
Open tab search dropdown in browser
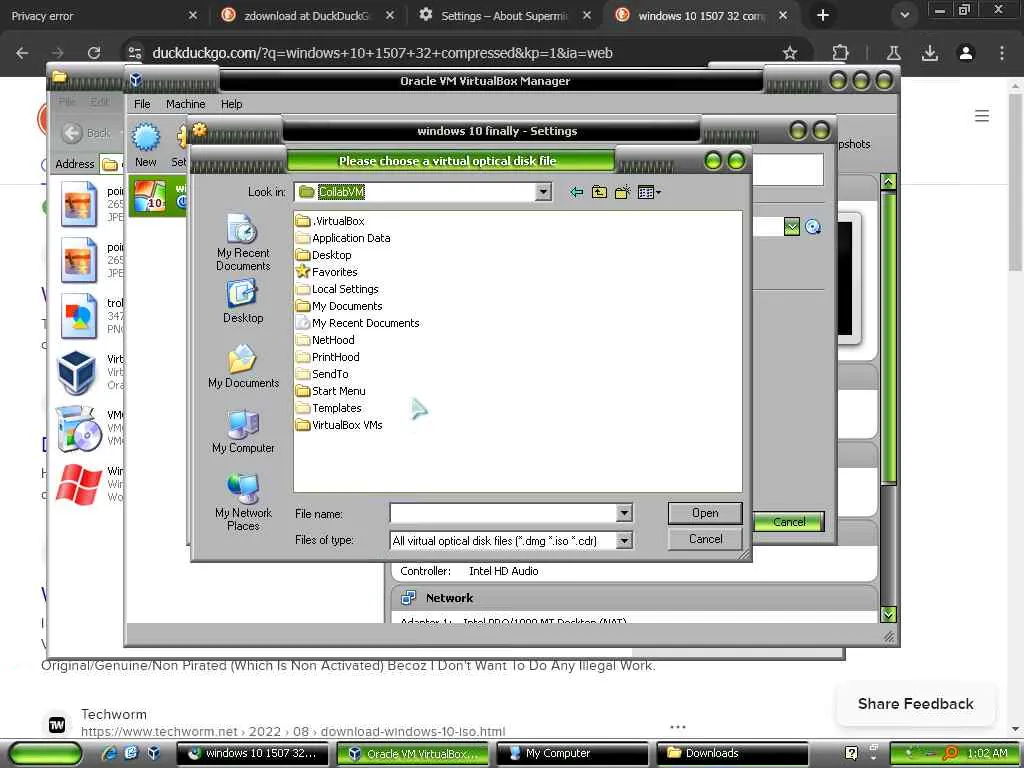(904, 16)
